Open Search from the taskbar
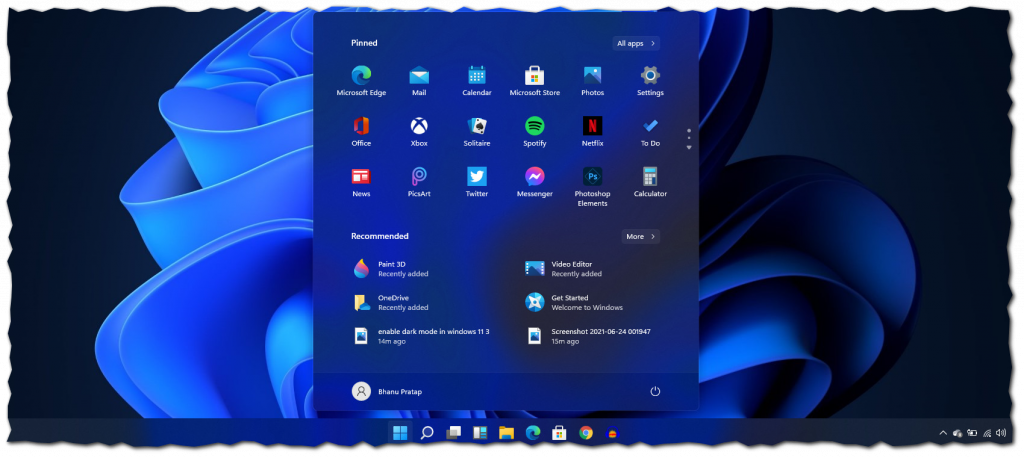The width and height of the screenshot is (1024, 458). point(427,433)
